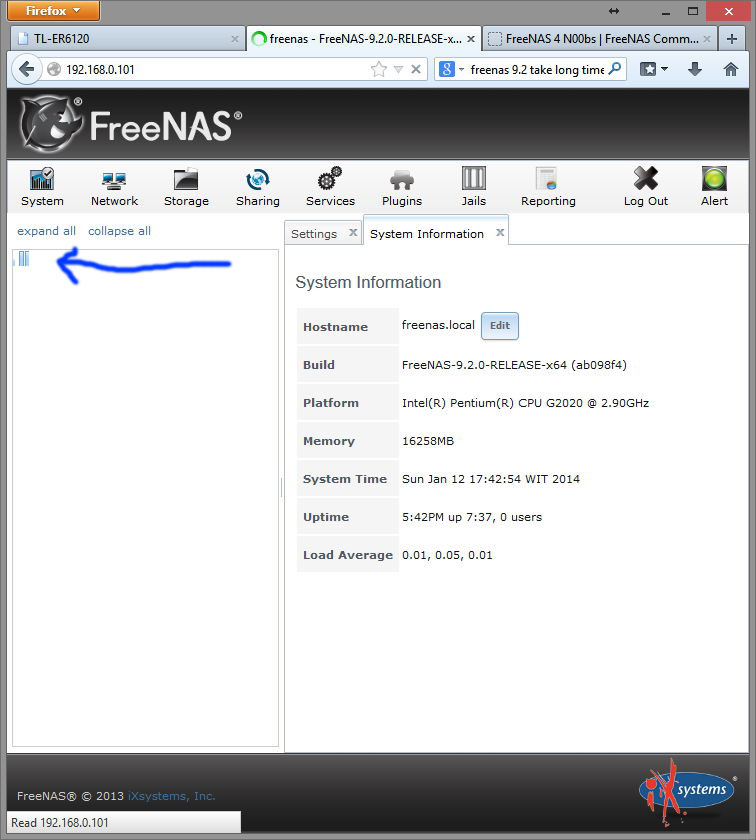Image resolution: width=756 pixels, height=840 pixels.
Task: Click the hostname Edit button
Action: (x=499, y=326)
